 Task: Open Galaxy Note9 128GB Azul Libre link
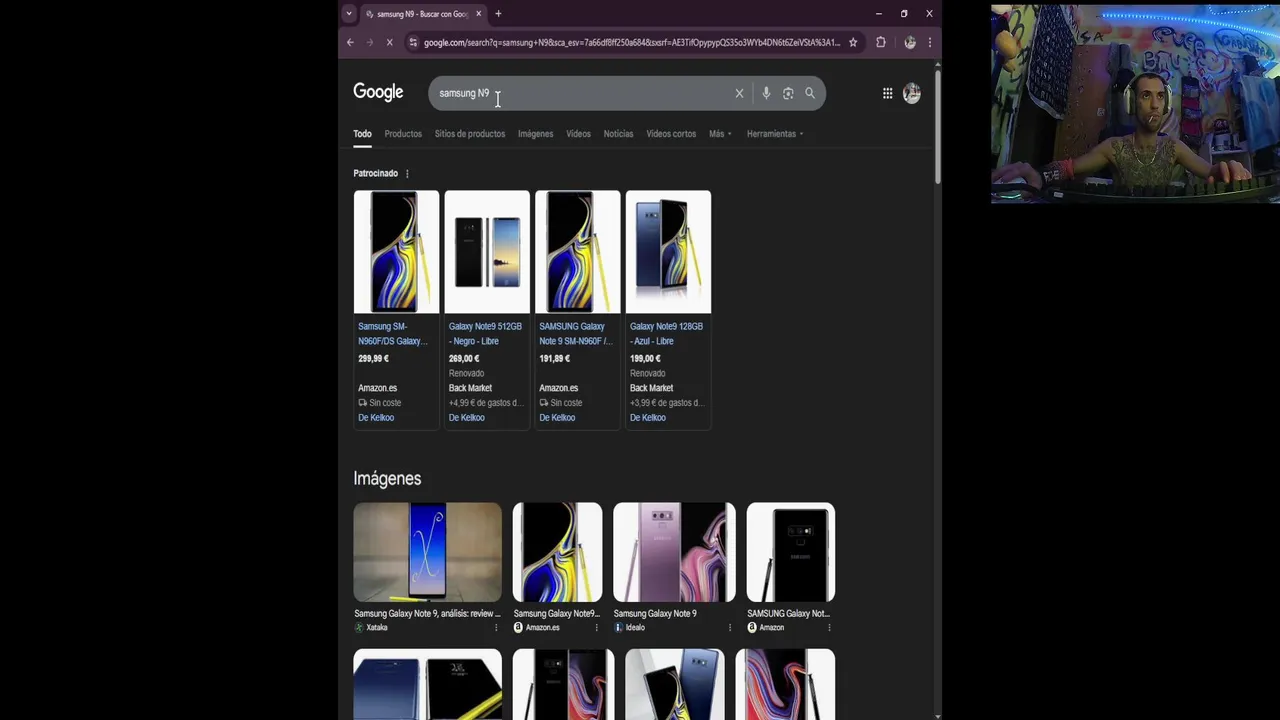tap(666, 334)
